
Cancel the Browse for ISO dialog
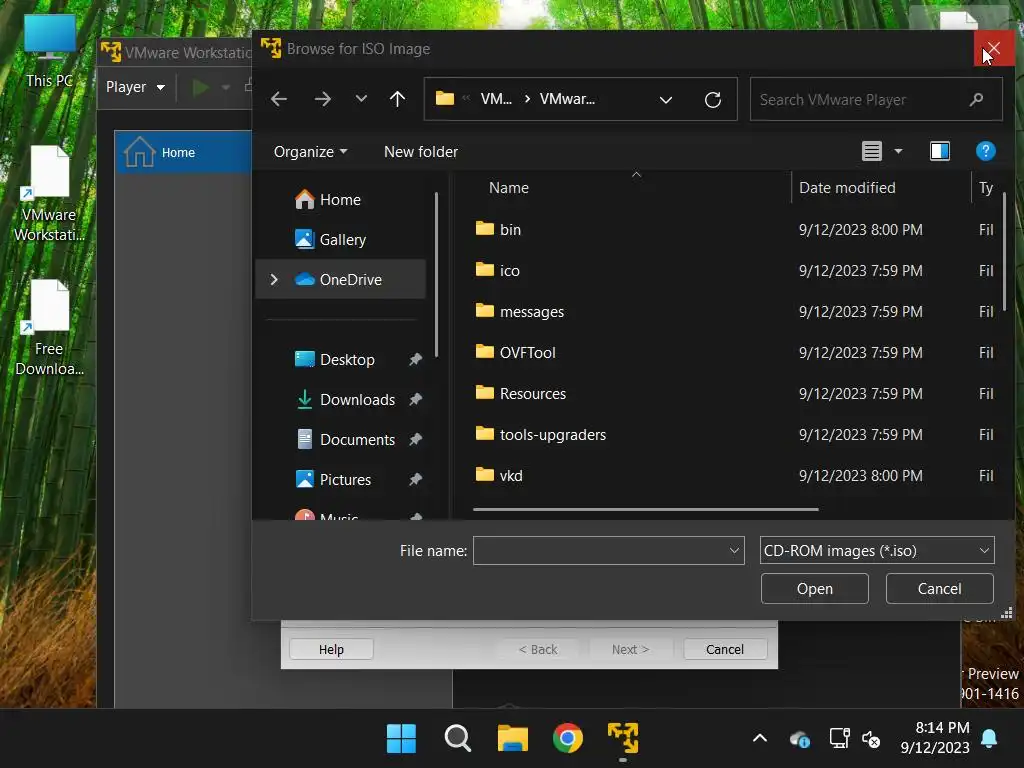click(x=939, y=589)
